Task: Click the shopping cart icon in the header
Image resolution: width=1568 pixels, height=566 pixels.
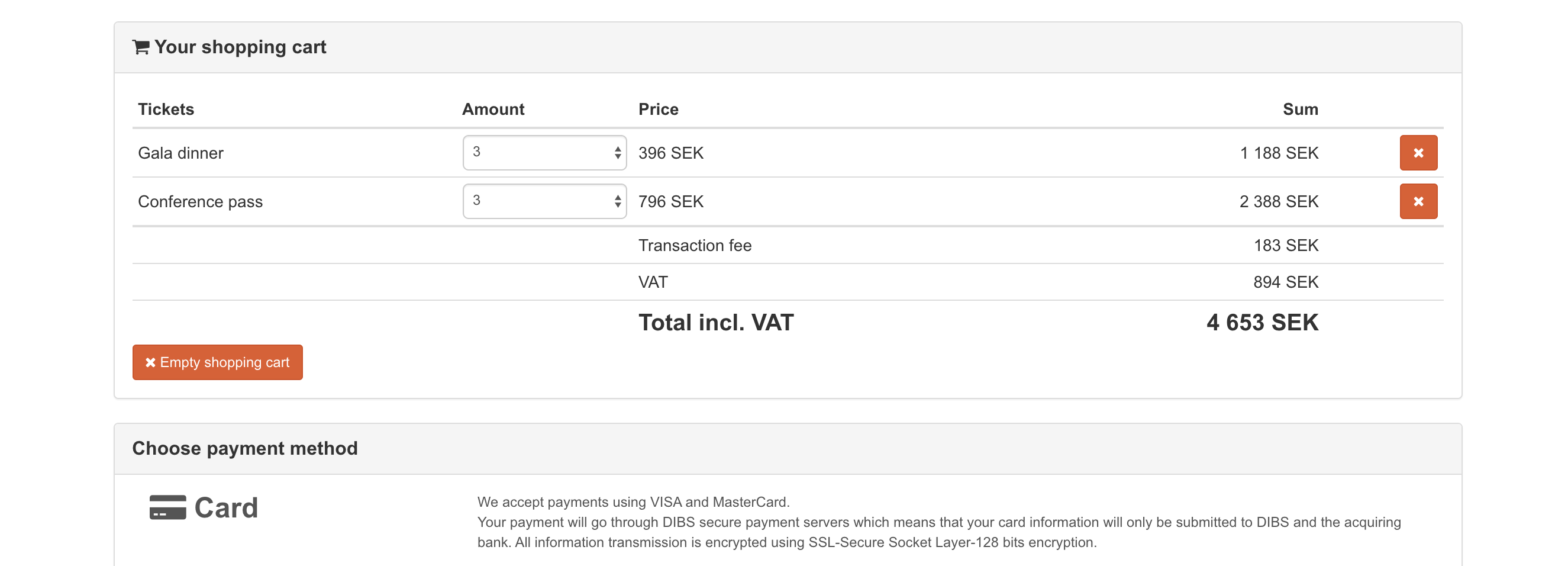Action: pos(141,47)
